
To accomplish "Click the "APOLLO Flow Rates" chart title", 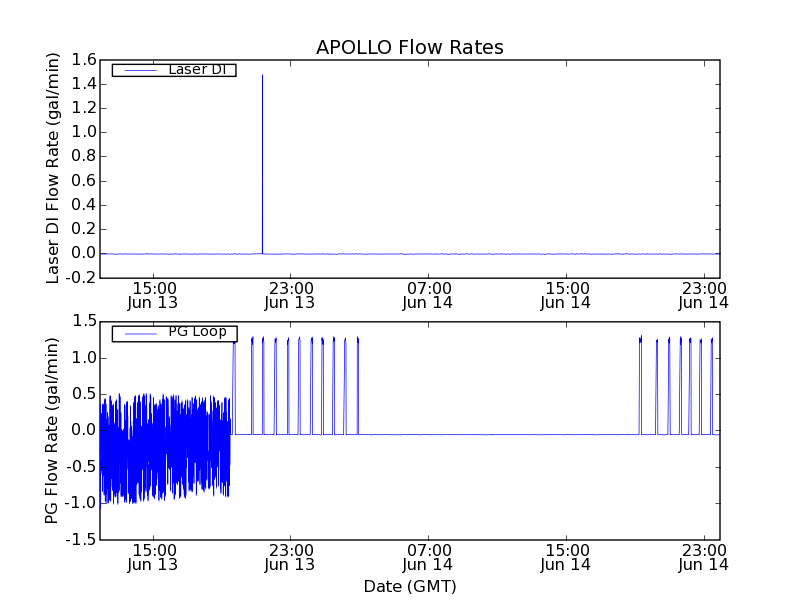I will click(410, 47).
